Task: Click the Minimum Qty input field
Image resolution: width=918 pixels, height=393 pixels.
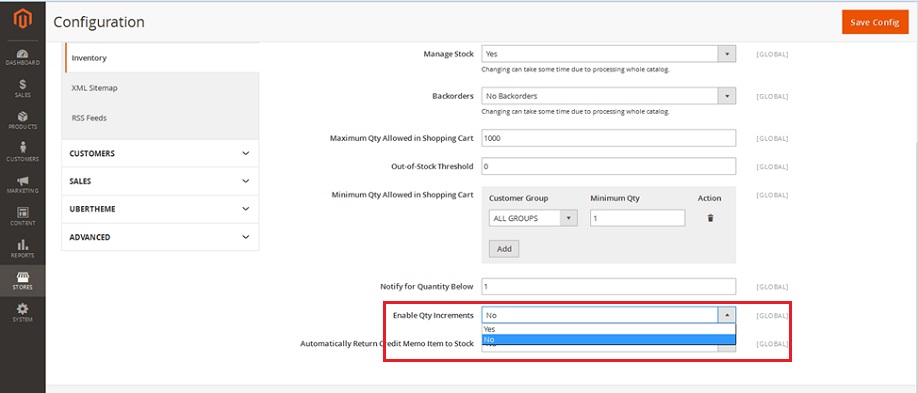Action: pyautogui.click(x=638, y=218)
